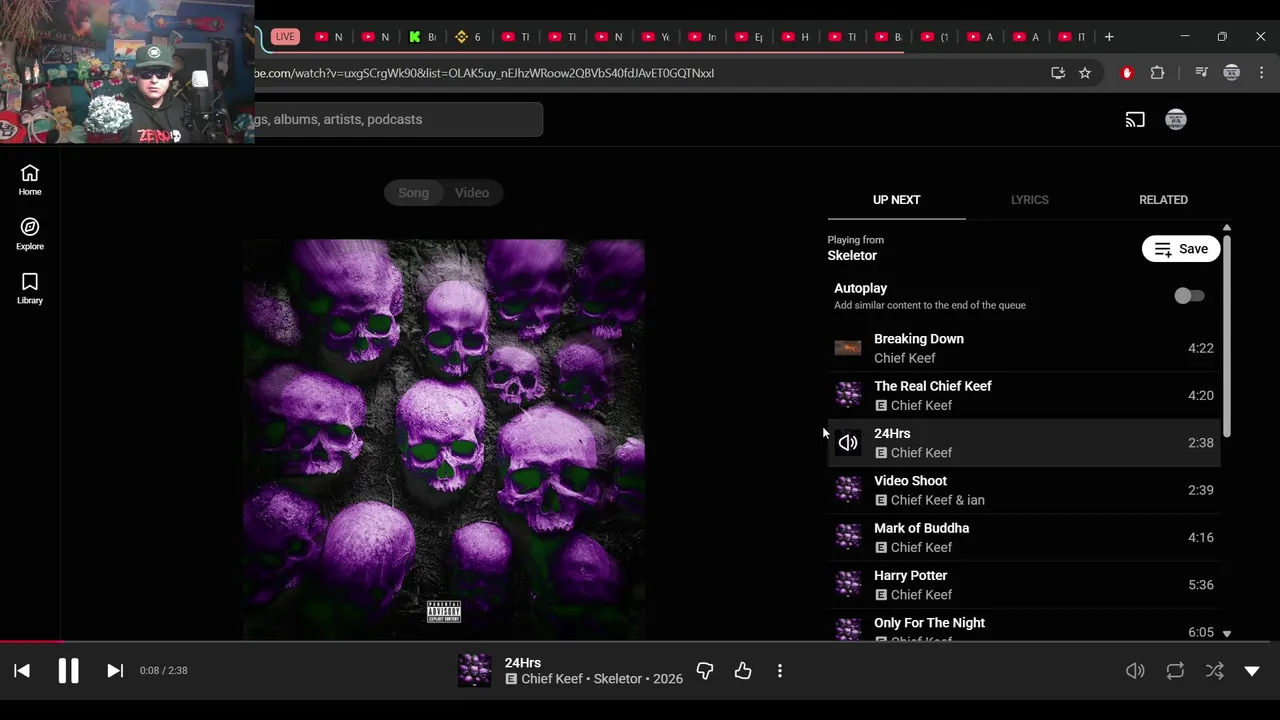Image resolution: width=1280 pixels, height=720 pixels.
Task: Switch to the Binance tab labeled 6
Action: [x=468, y=37]
